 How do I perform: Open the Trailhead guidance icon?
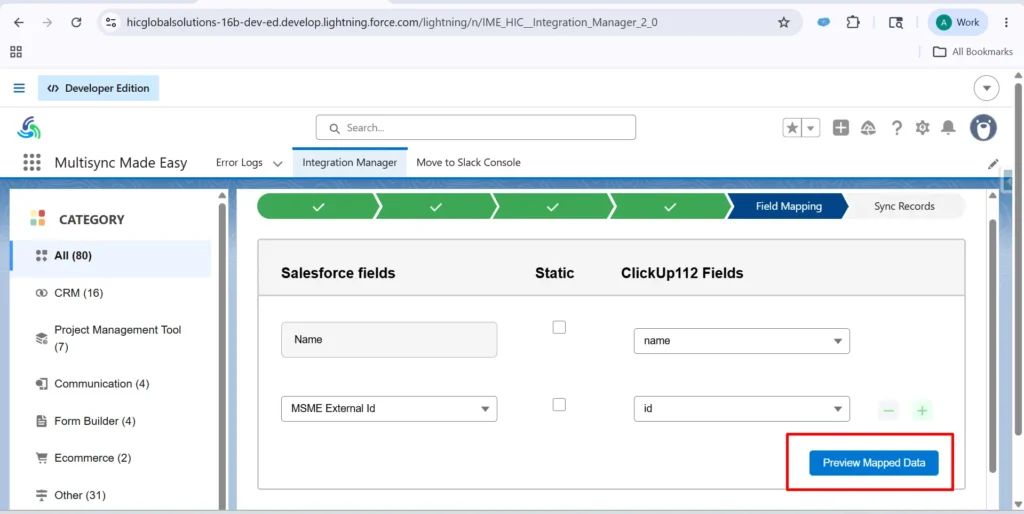click(869, 128)
